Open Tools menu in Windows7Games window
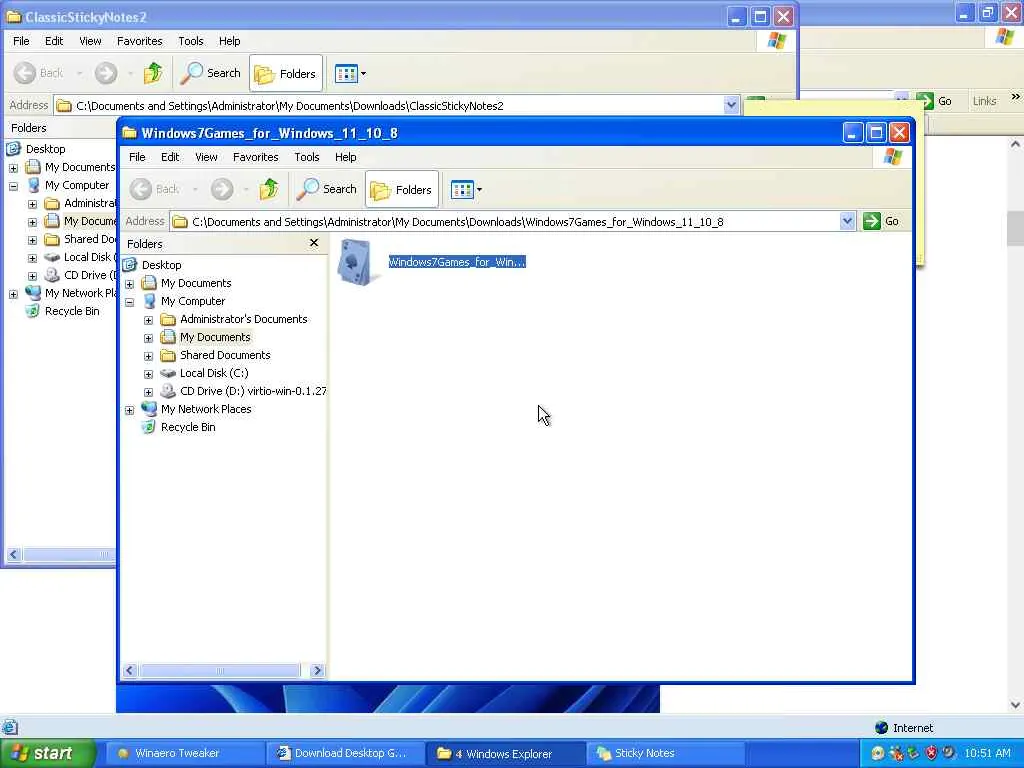The height and width of the screenshot is (768, 1024). [306, 157]
